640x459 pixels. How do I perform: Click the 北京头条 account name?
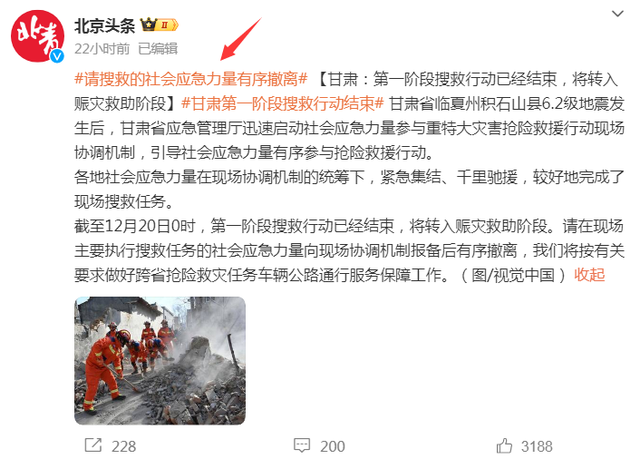tap(104, 26)
